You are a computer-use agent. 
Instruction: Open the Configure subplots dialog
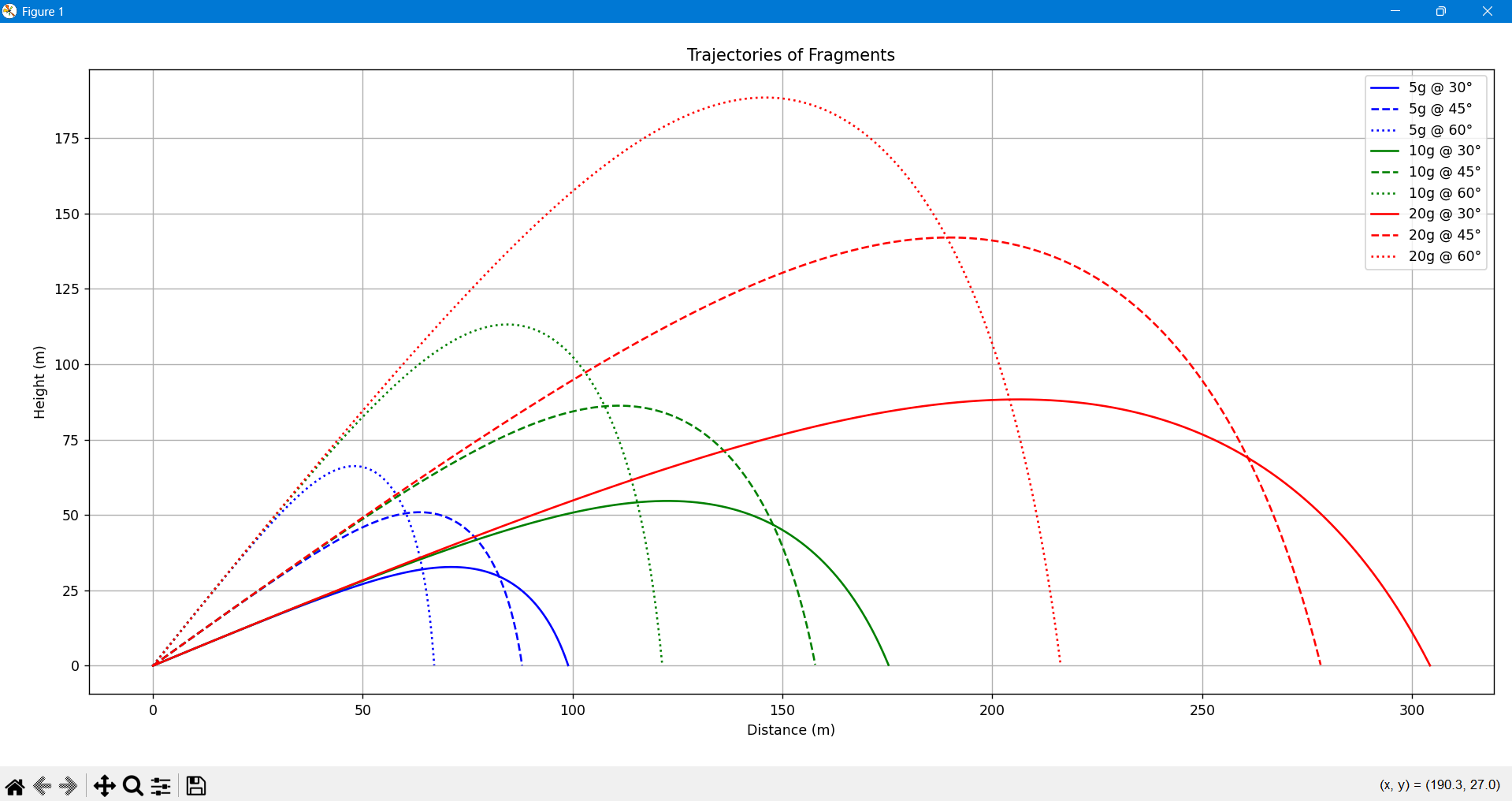coord(160,785)
